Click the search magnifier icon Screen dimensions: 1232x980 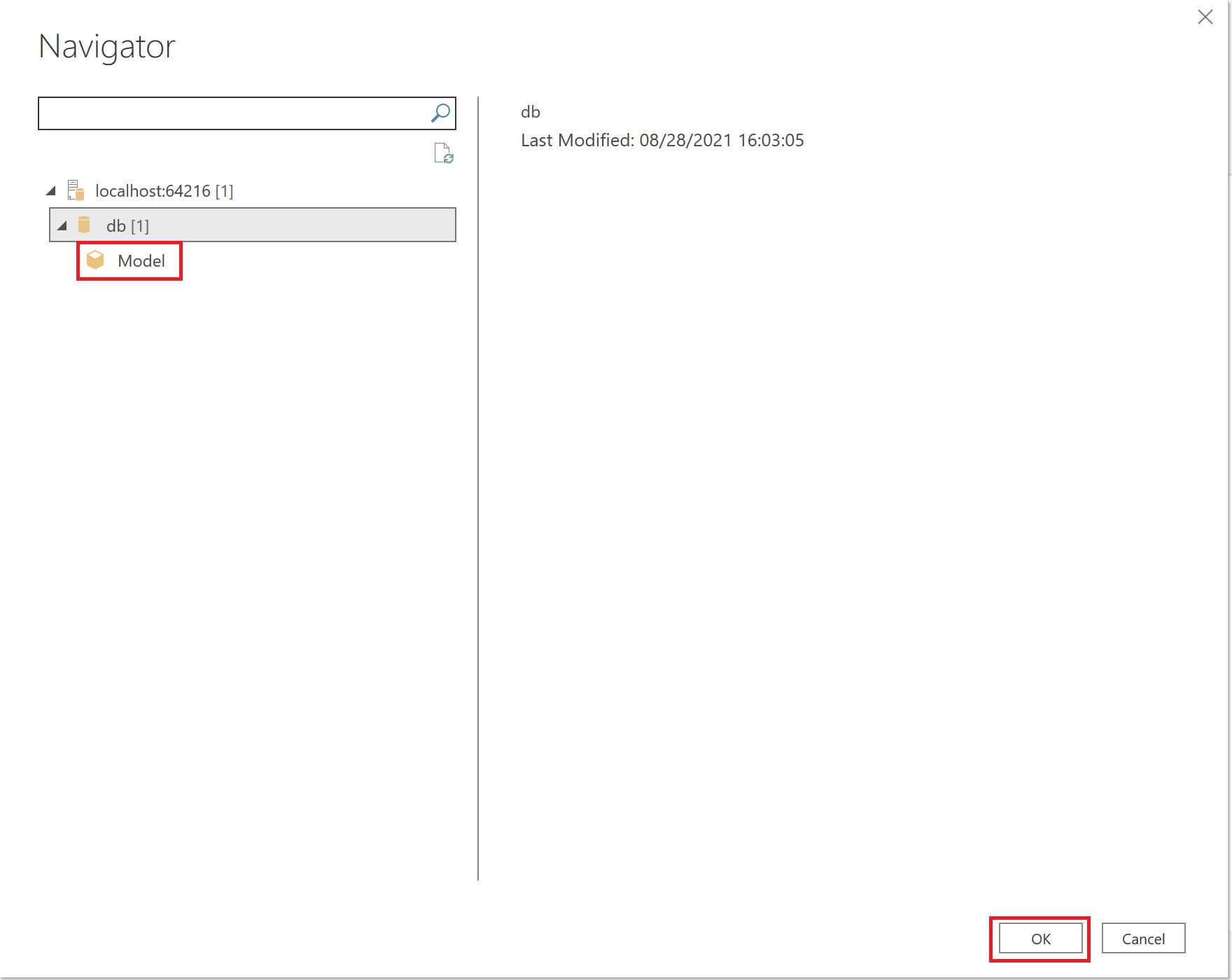[x=440, y=112]
